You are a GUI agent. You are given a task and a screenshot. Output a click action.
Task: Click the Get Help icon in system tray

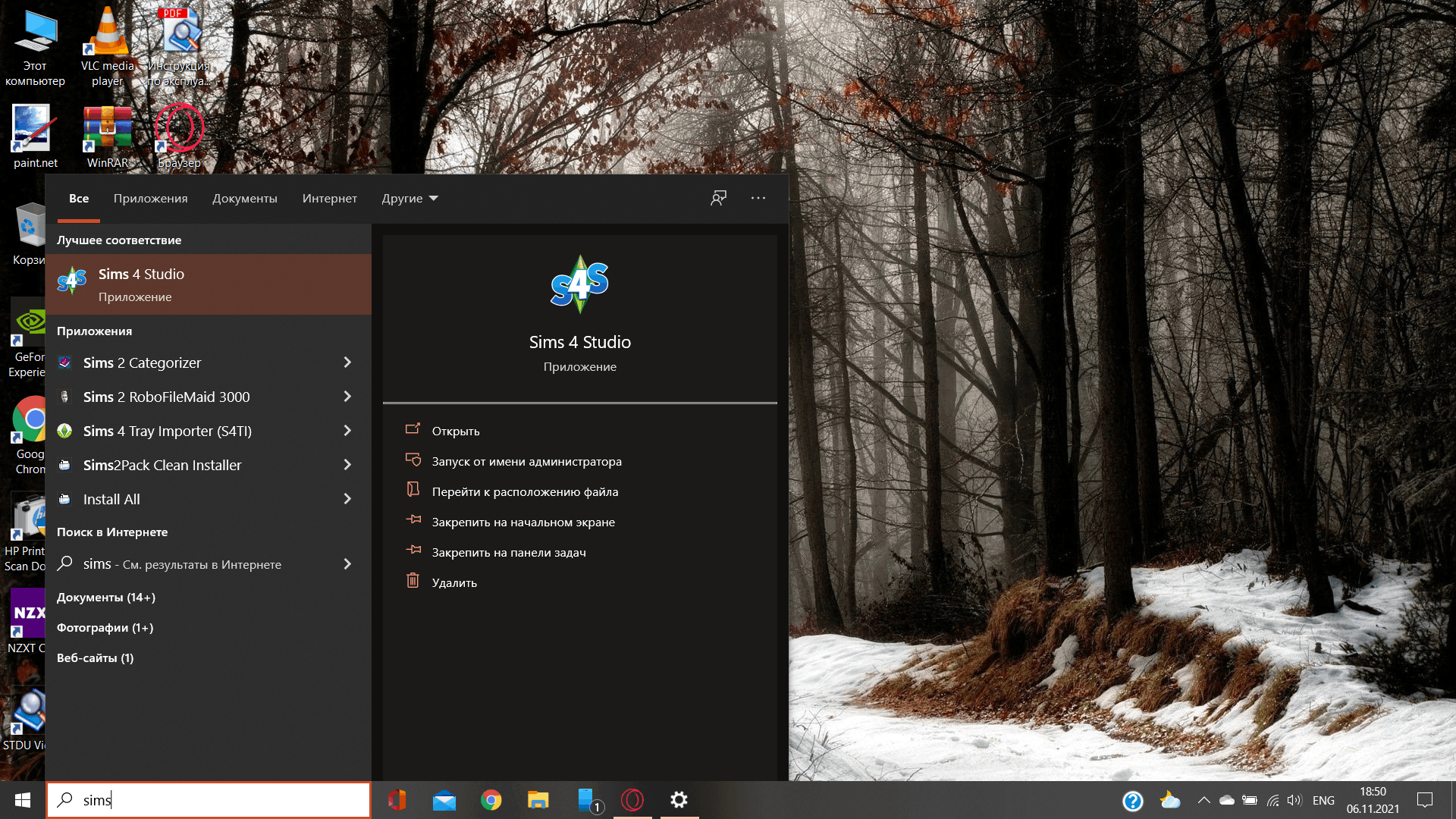pyautogui.click(x=1133, y=801)
